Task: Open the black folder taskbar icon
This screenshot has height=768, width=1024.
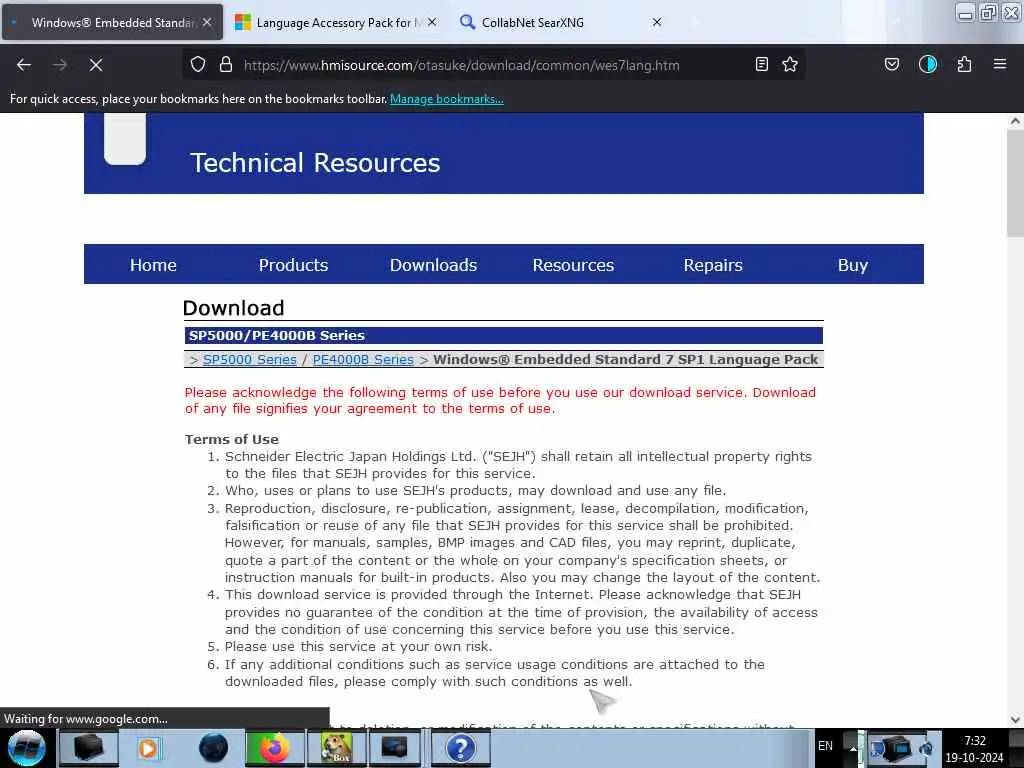Action: coord(89,748)
